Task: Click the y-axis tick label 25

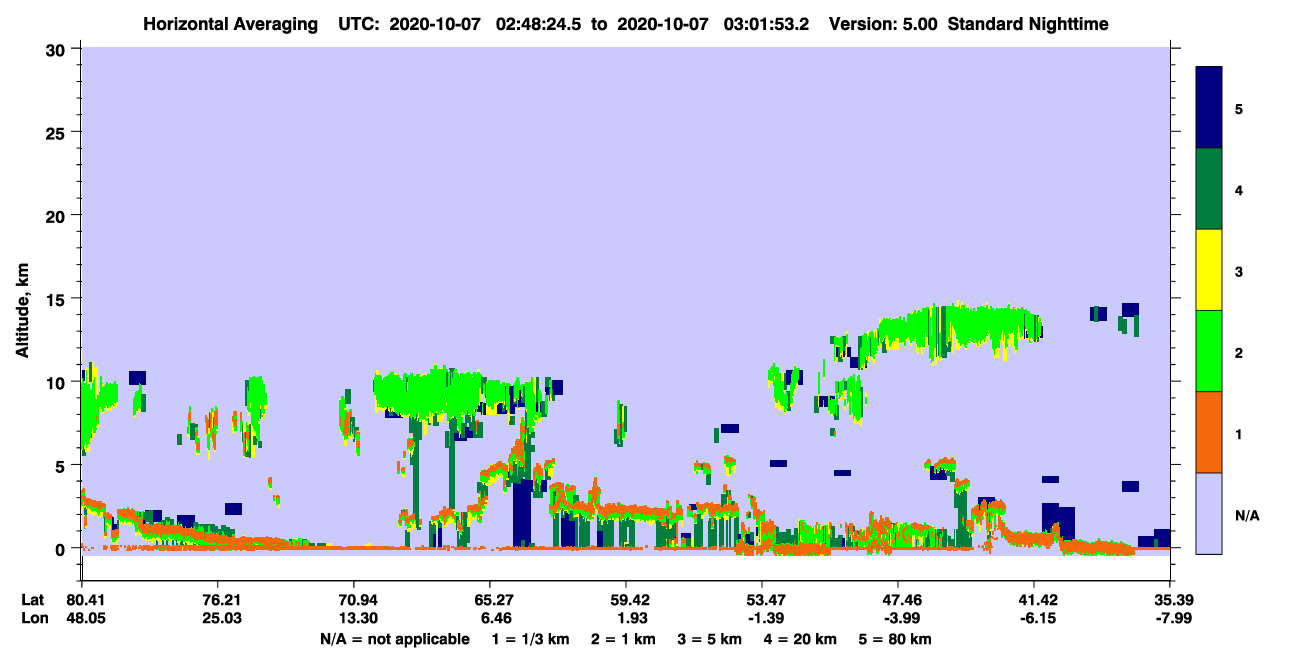Action: [58, 132]
